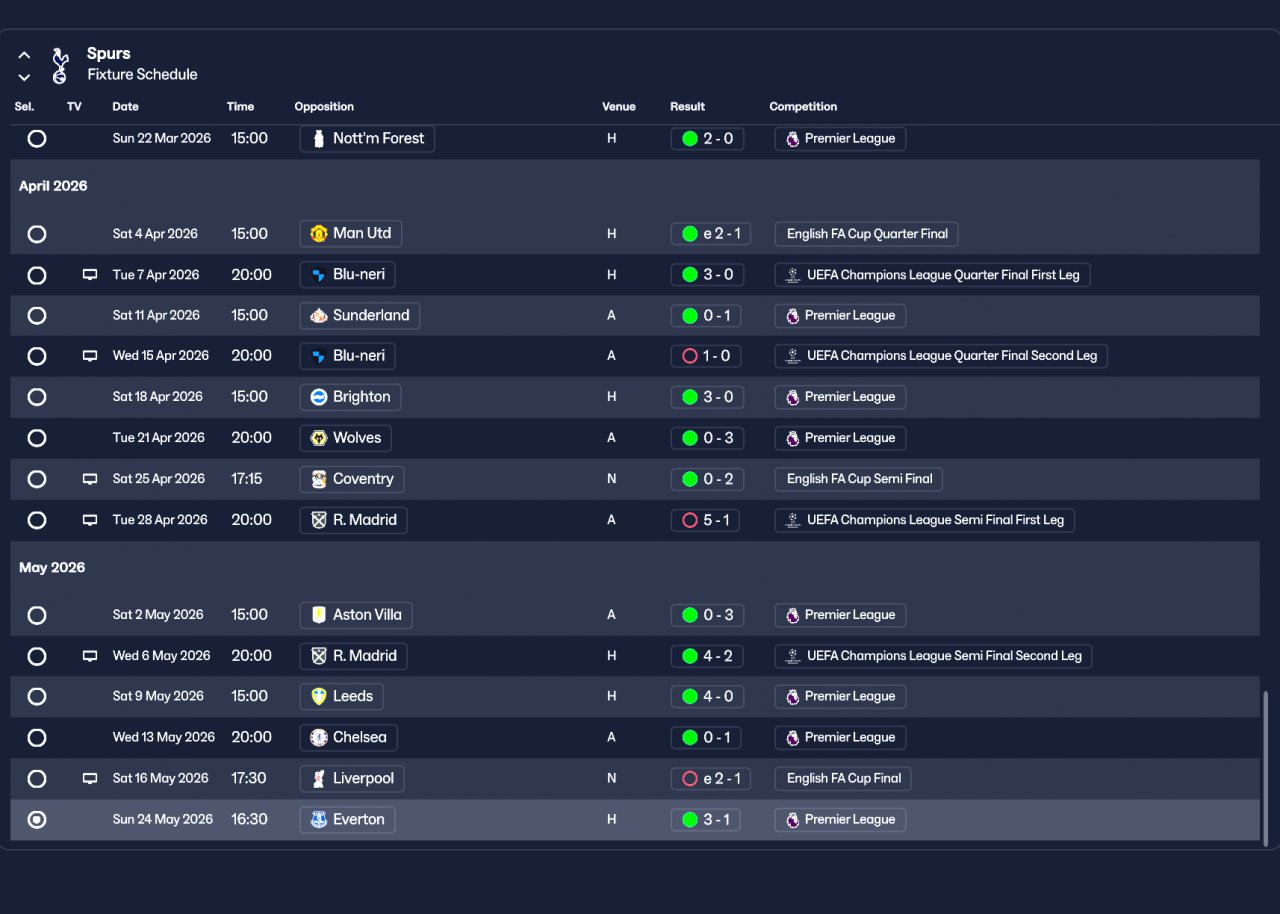Click the TV icon for Tue 7 Apr Blu-neri match
The width and height of the screenshot is (1280, 914).
90,275
